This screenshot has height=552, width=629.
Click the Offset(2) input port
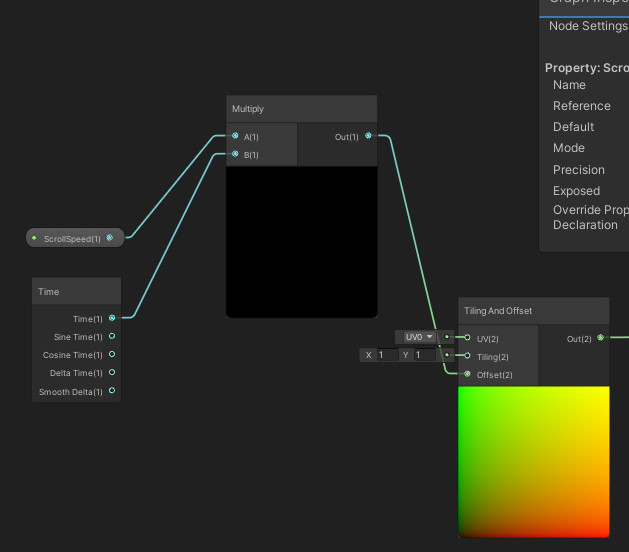[467, 374]
